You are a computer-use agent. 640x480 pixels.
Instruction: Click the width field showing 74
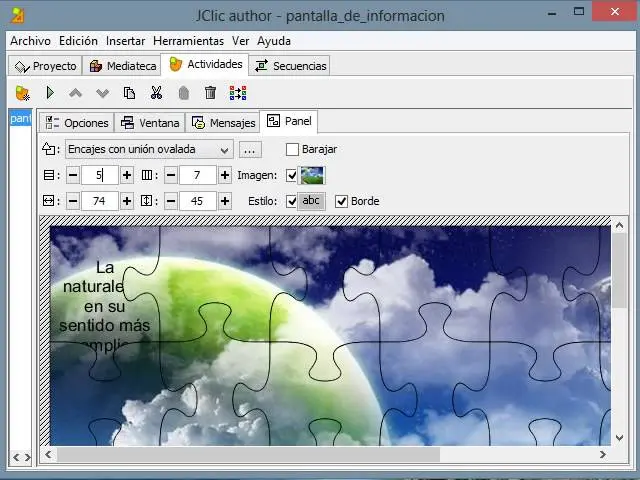[100, 201]
